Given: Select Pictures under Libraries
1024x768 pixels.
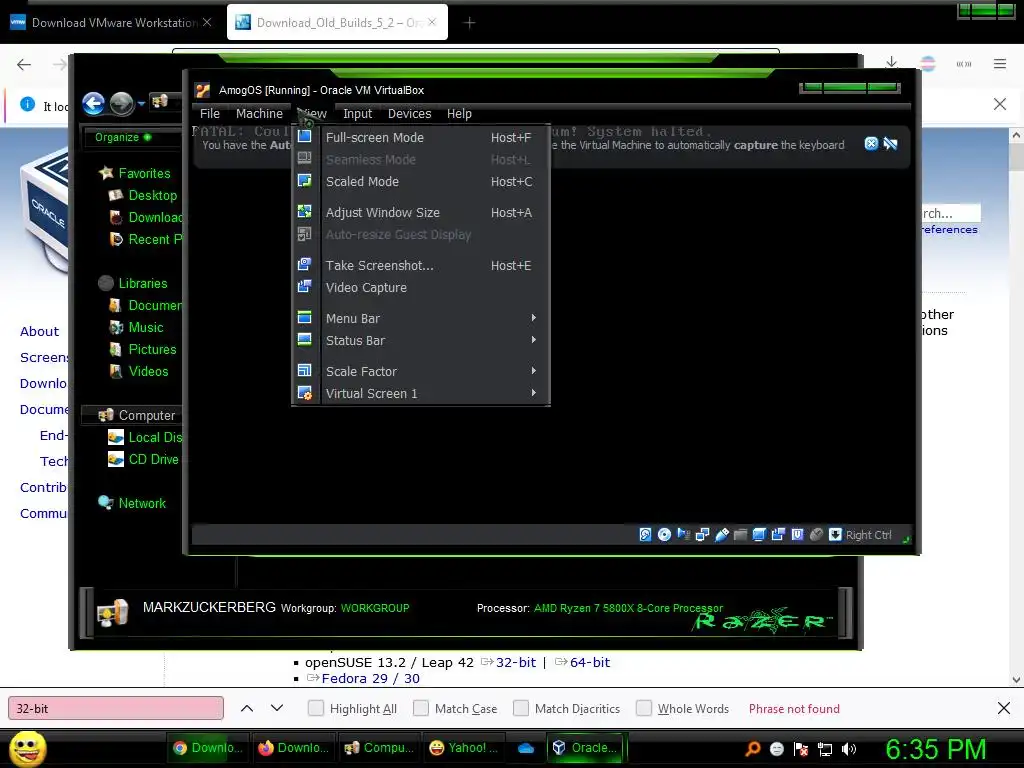Looking at the screenshot, I should tap(143, 349).
